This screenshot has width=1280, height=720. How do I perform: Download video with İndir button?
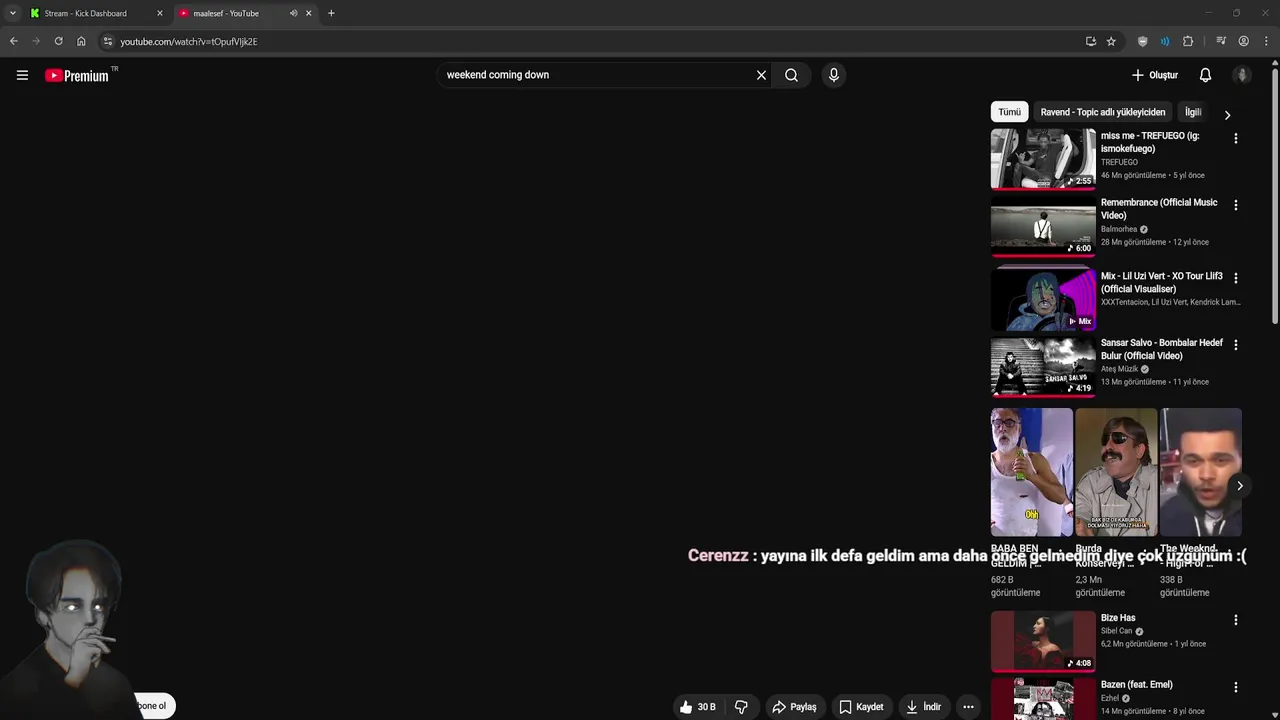[x=924, y=707]
